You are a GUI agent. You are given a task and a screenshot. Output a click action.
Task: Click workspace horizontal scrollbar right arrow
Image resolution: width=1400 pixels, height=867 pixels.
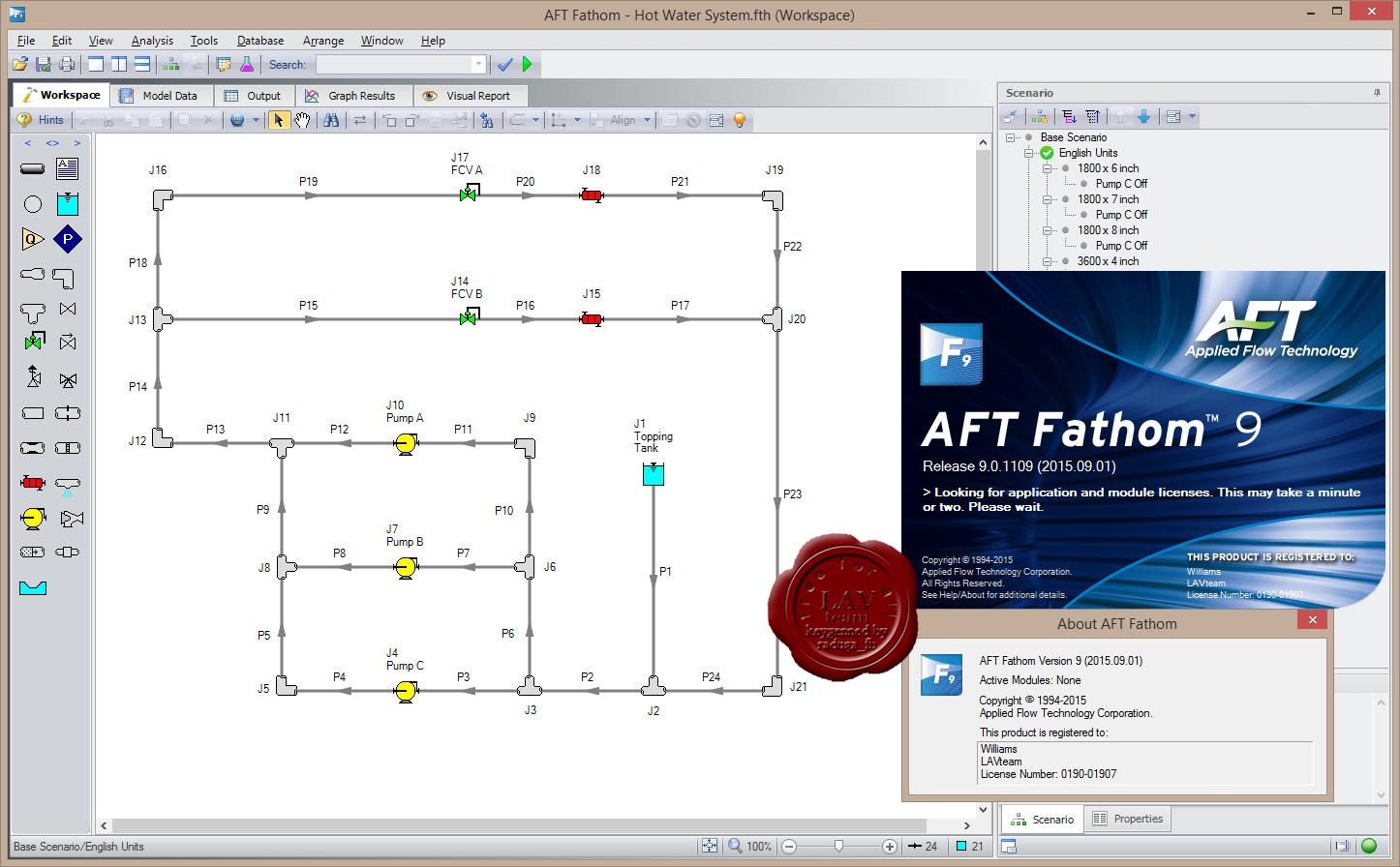point(966,825)
